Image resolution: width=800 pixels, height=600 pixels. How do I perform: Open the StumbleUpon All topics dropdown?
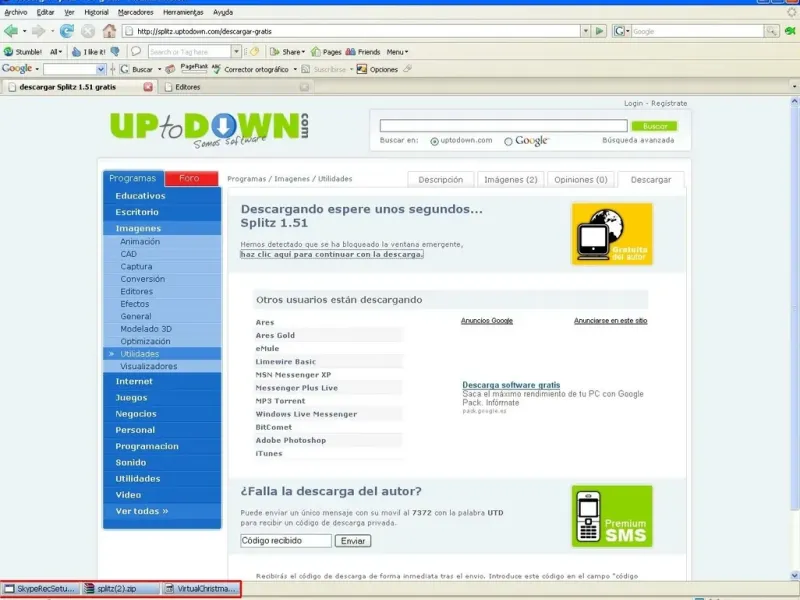pyautogui.click(x=56, y=52)
